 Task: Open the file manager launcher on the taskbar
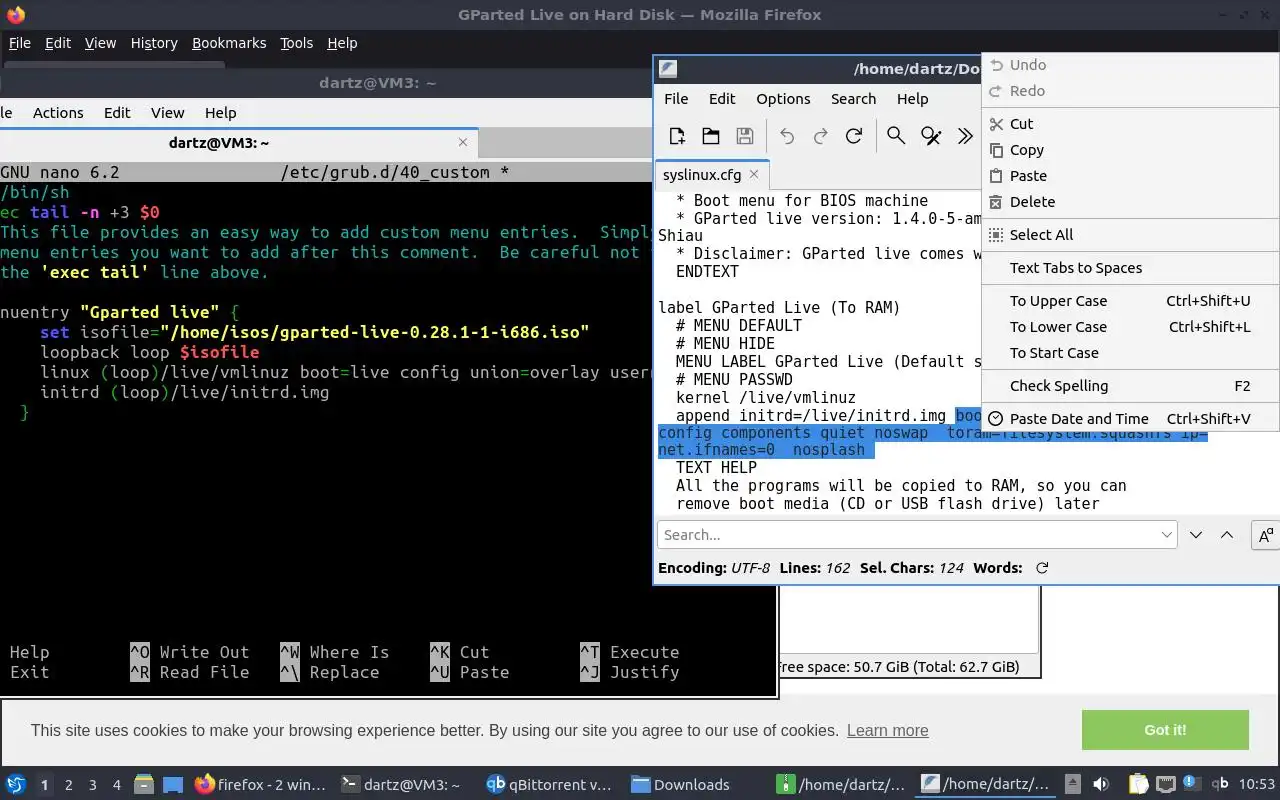[143, 785]
